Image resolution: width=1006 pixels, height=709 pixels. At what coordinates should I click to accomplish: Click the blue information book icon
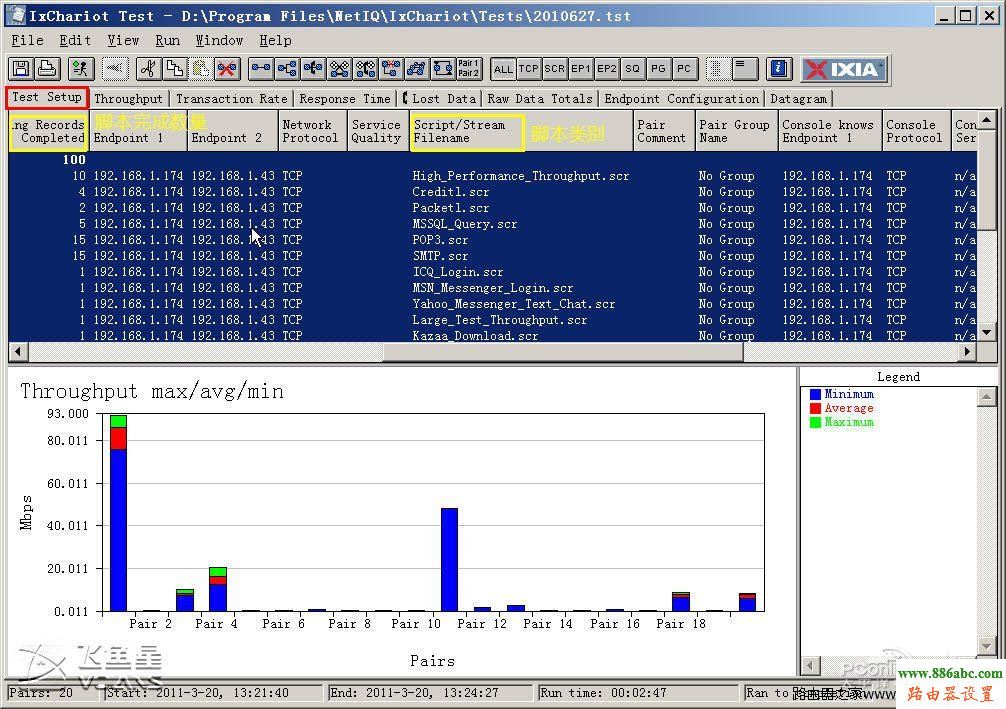click(x=779, y=69)
